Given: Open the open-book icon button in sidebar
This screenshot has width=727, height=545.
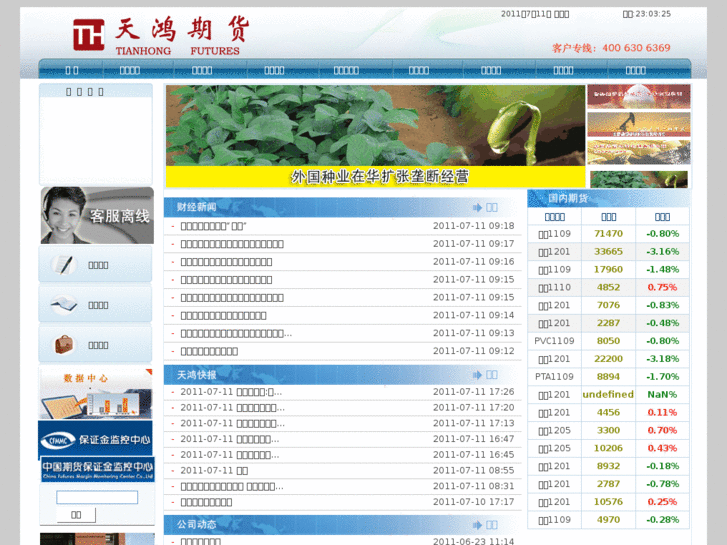Looking at the screenshot, I should pyautogui.click(x=95, y=304).
